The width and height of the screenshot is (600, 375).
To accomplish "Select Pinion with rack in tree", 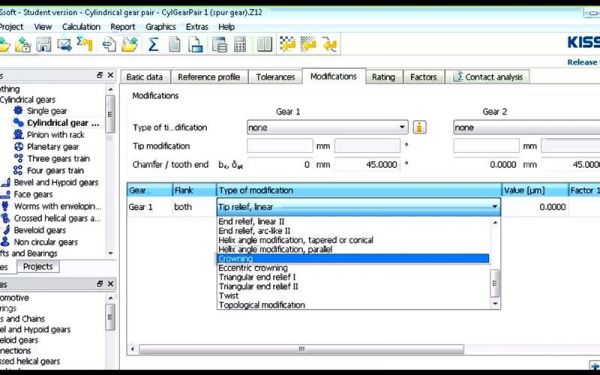I will pos(55,135).
